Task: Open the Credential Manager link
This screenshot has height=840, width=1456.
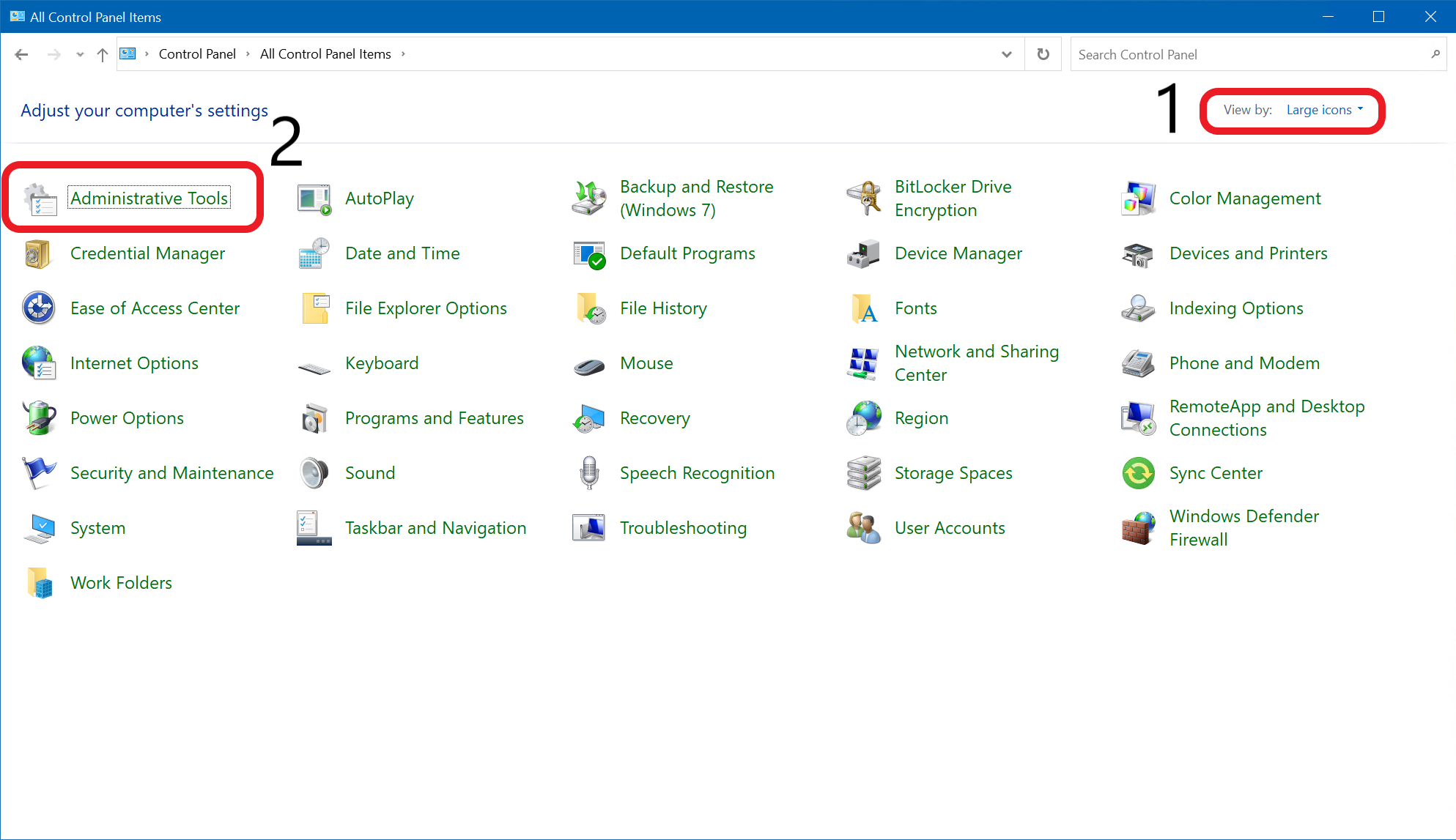Action: pyautogui.click(x=147, y=254)
